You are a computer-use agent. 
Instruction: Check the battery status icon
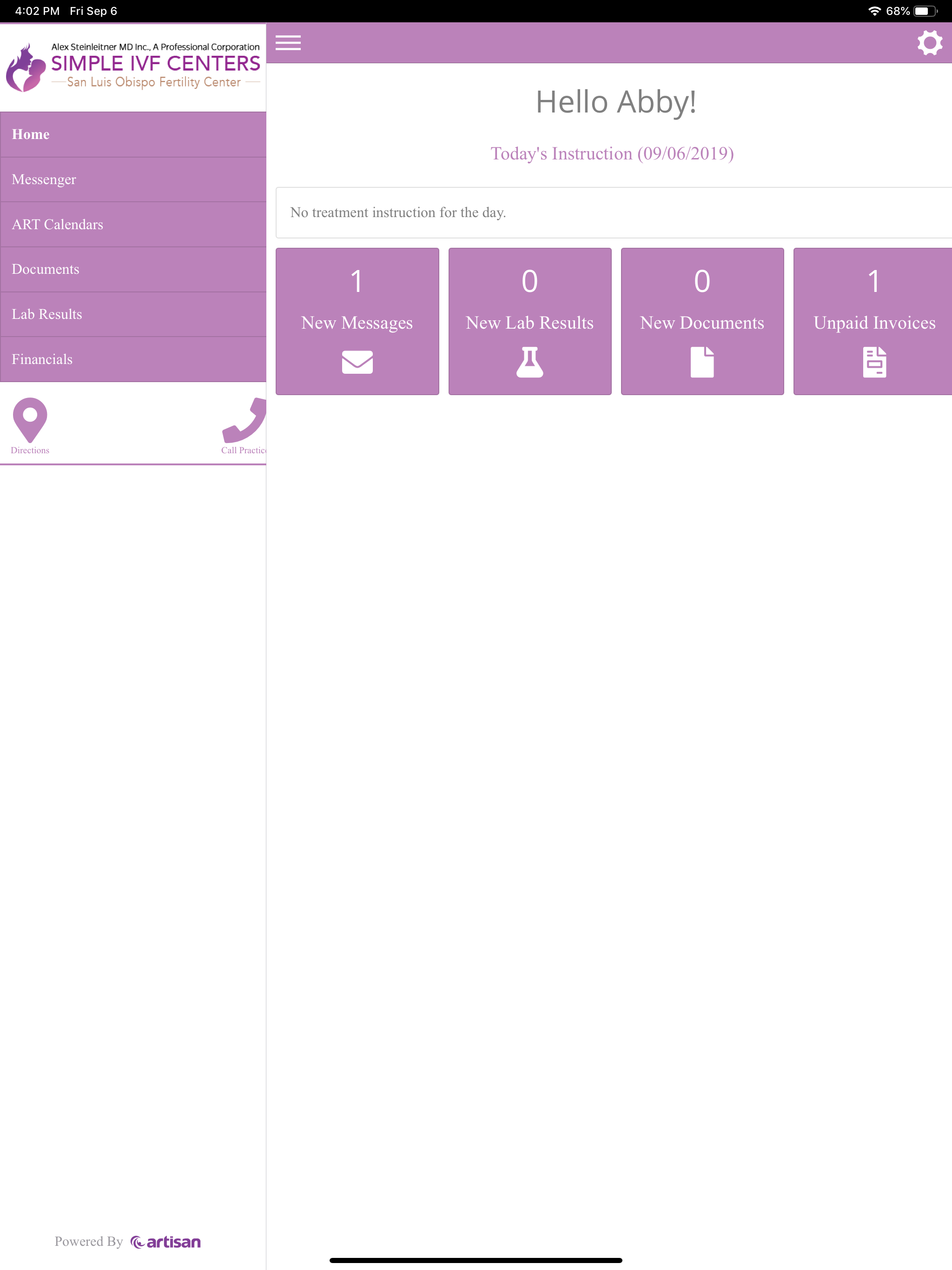(925, 11)
